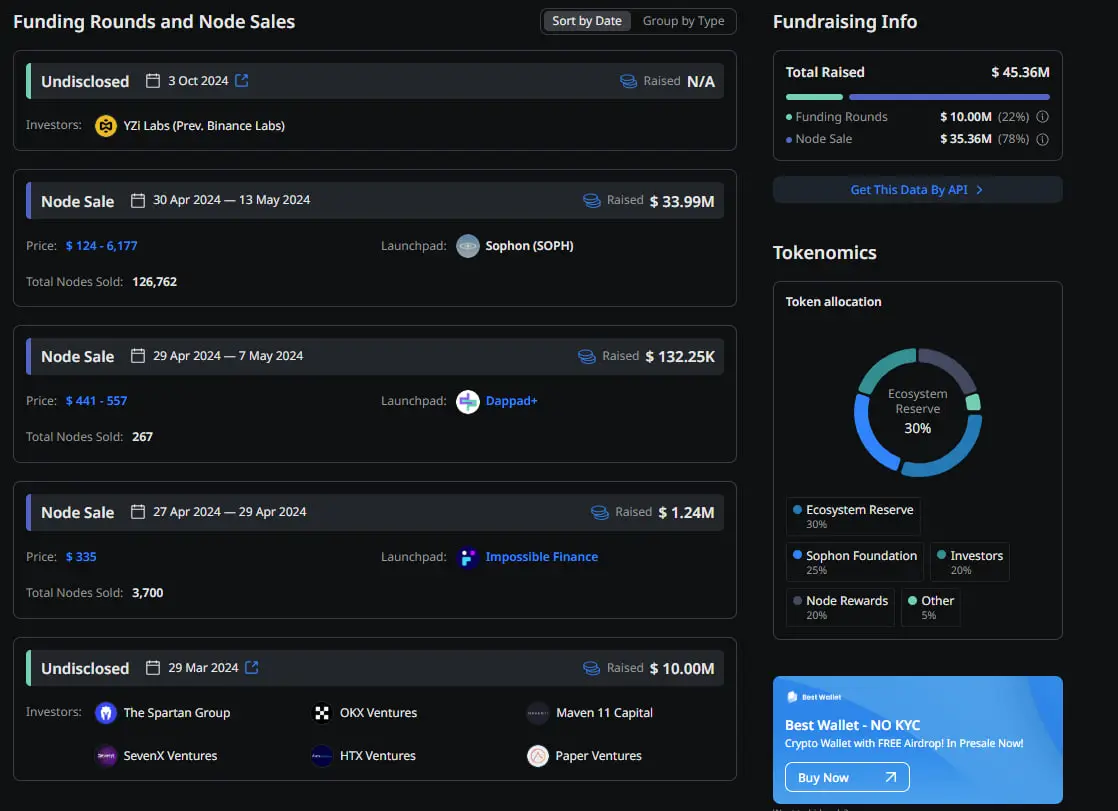Open Paper Ventures investor page
The height and width of the screenshot is (811, 1118).
[599, 755]
